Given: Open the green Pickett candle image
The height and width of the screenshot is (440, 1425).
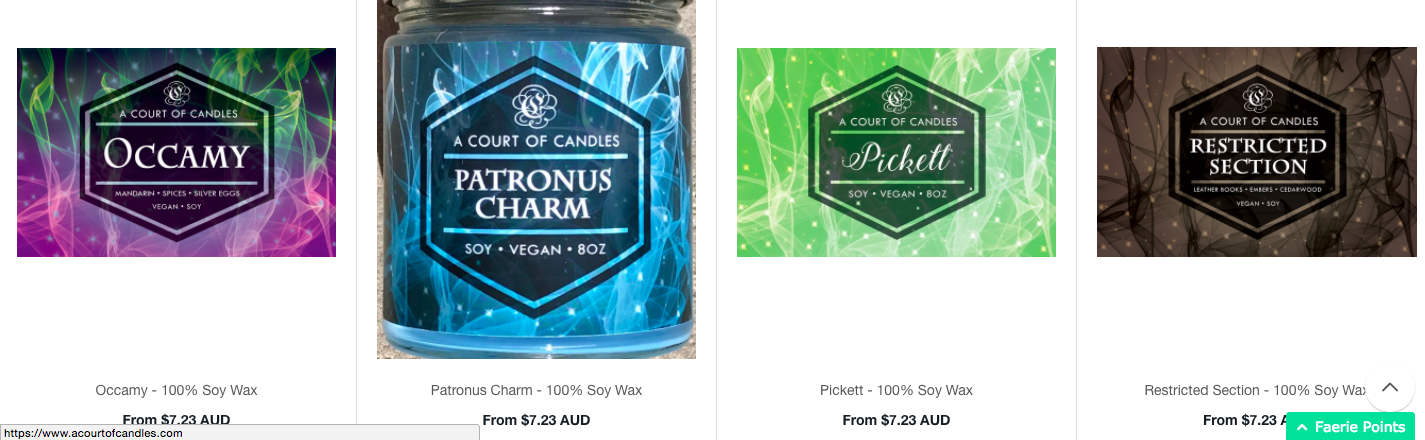Looking at the screenshot, I should (896, 152).
